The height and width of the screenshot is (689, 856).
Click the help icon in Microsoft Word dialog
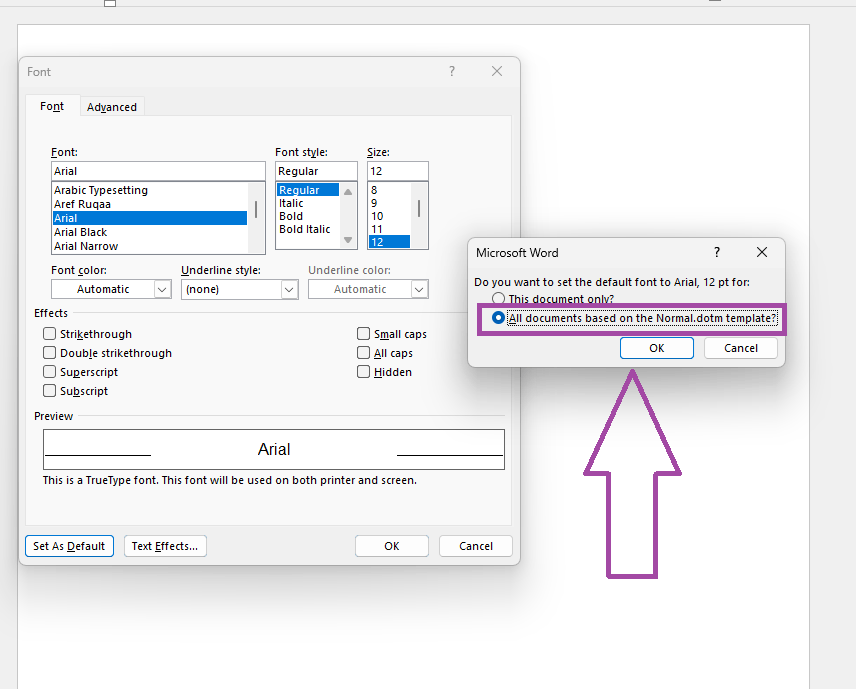[x=717, y=252]
